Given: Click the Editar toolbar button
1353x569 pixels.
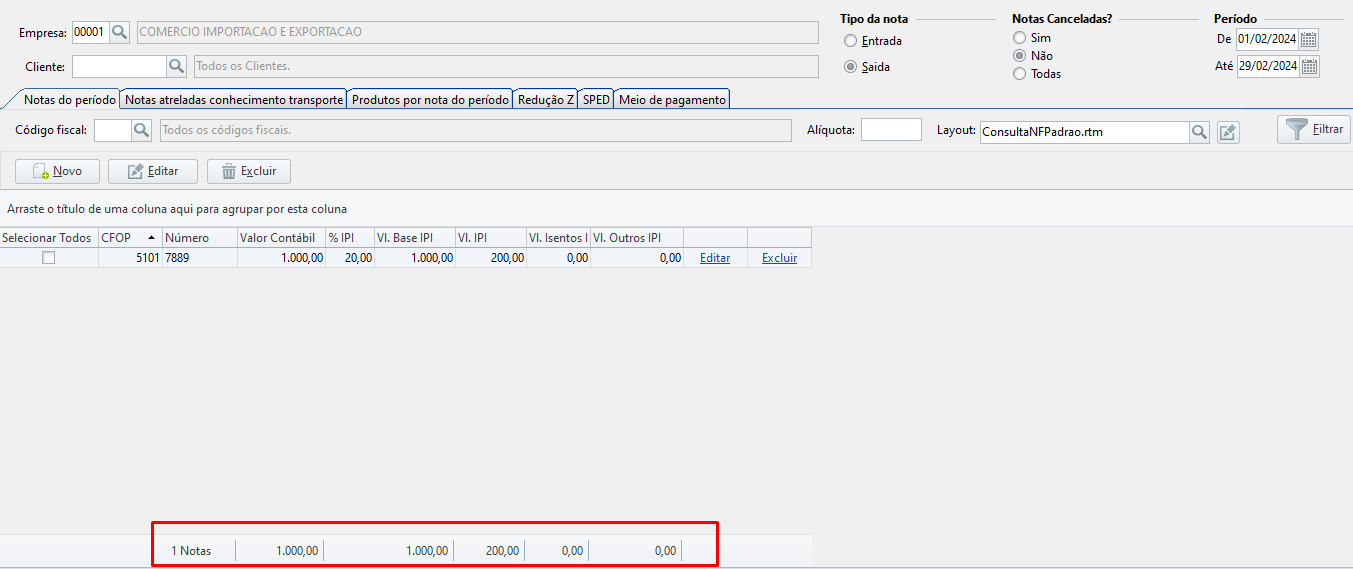Looking at the screenshot, I should [x=153, y=171].
